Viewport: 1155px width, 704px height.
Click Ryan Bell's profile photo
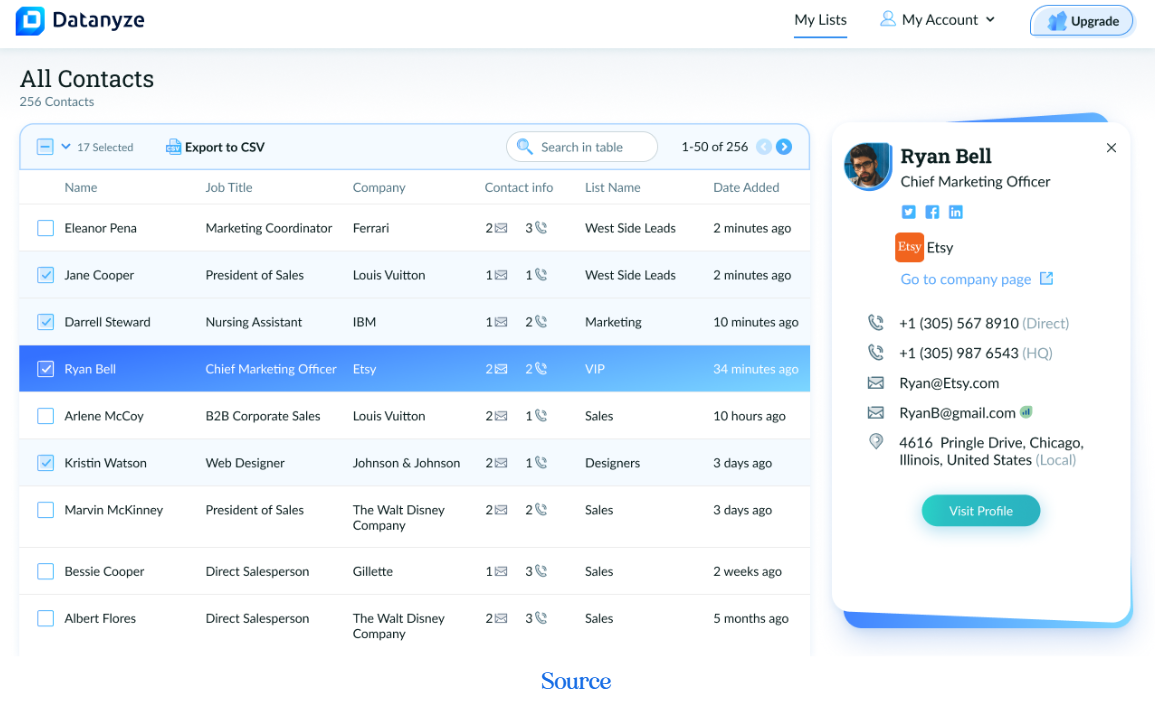(x=868, y=166)
